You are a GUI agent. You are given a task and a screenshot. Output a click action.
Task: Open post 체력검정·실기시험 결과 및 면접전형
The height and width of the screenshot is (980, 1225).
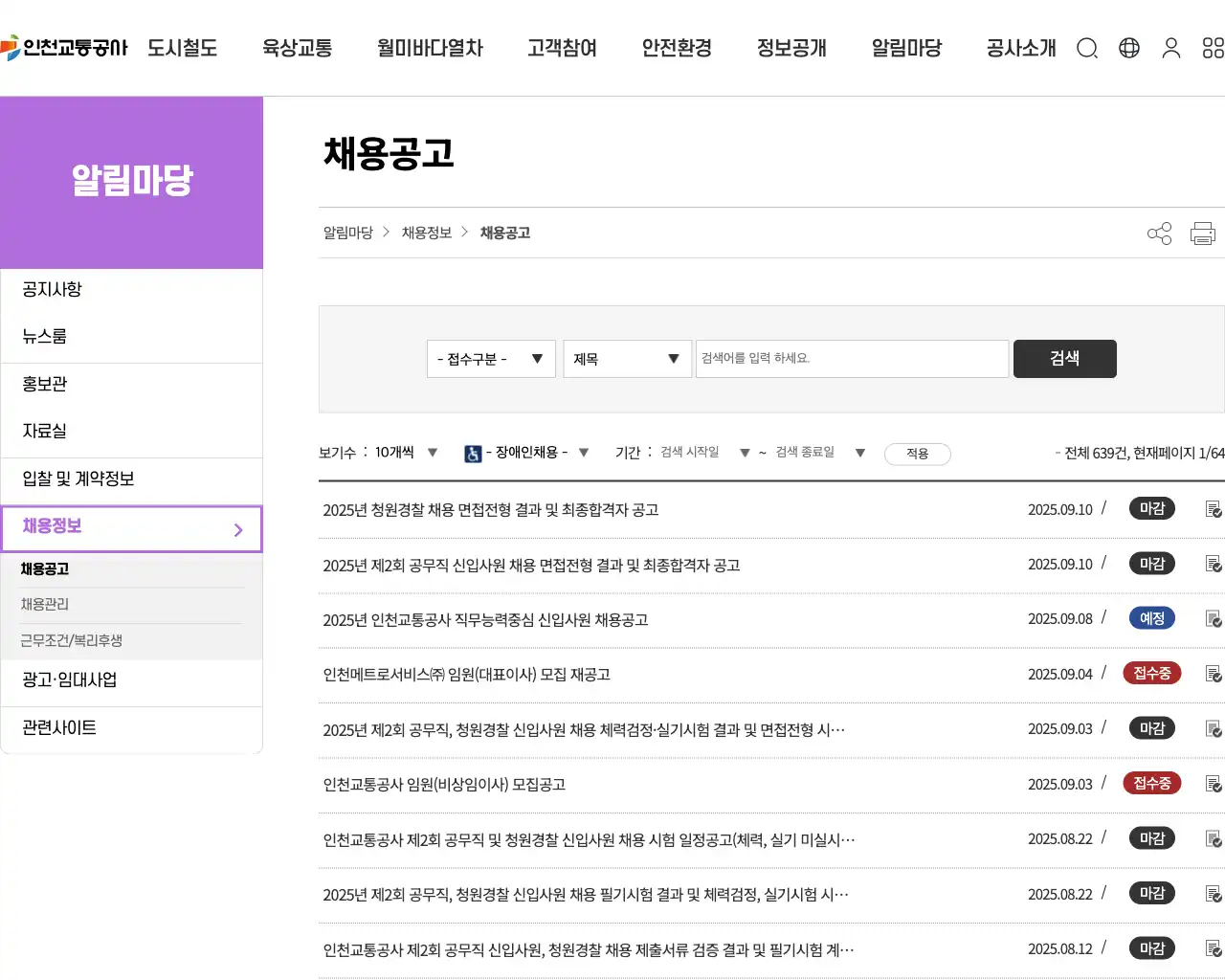point(584,730)
